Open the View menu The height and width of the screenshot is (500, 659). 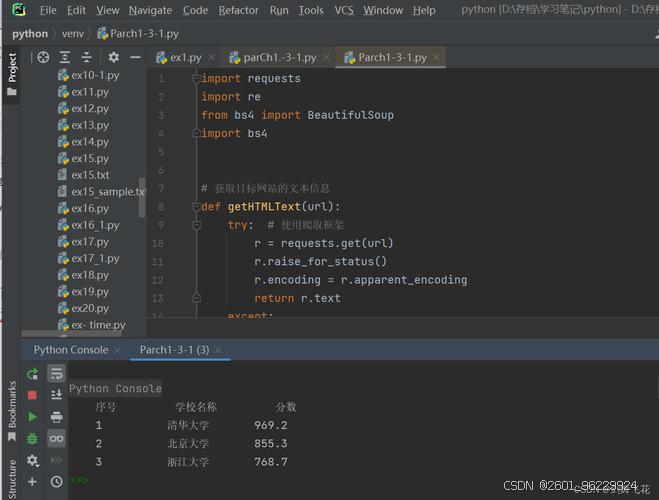point(108,10)
